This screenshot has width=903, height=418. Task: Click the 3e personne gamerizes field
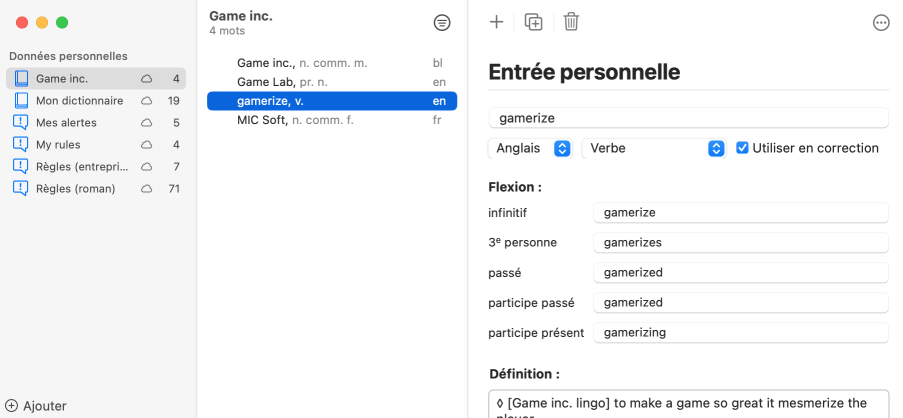(x=741, y=242)
